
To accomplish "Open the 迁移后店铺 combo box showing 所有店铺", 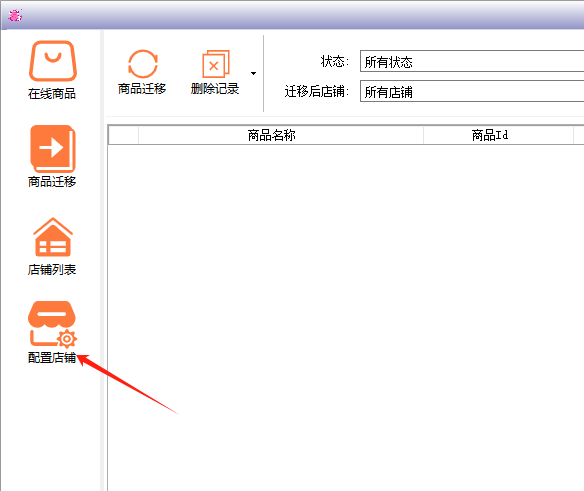I will coord(472,91).
